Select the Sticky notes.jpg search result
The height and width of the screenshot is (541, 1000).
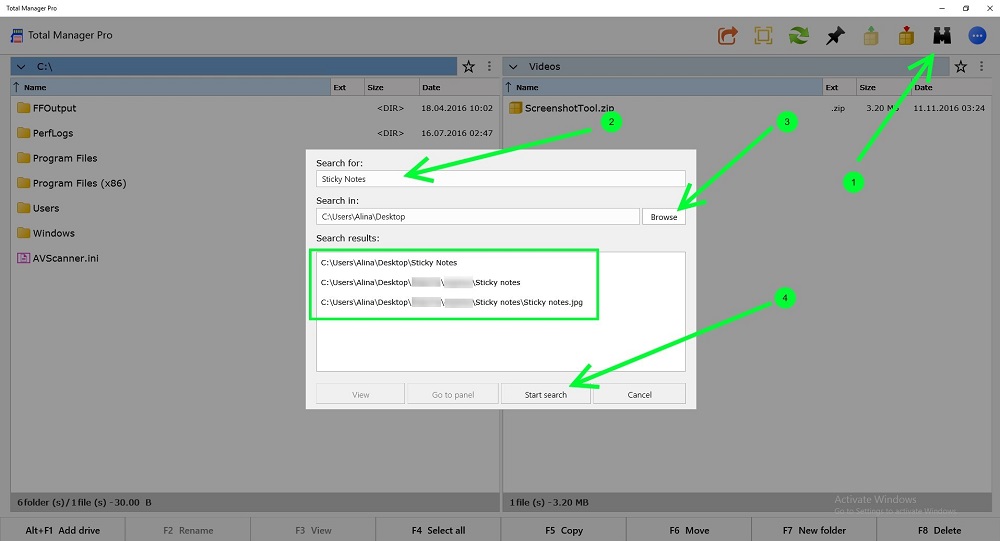[452, 302]
